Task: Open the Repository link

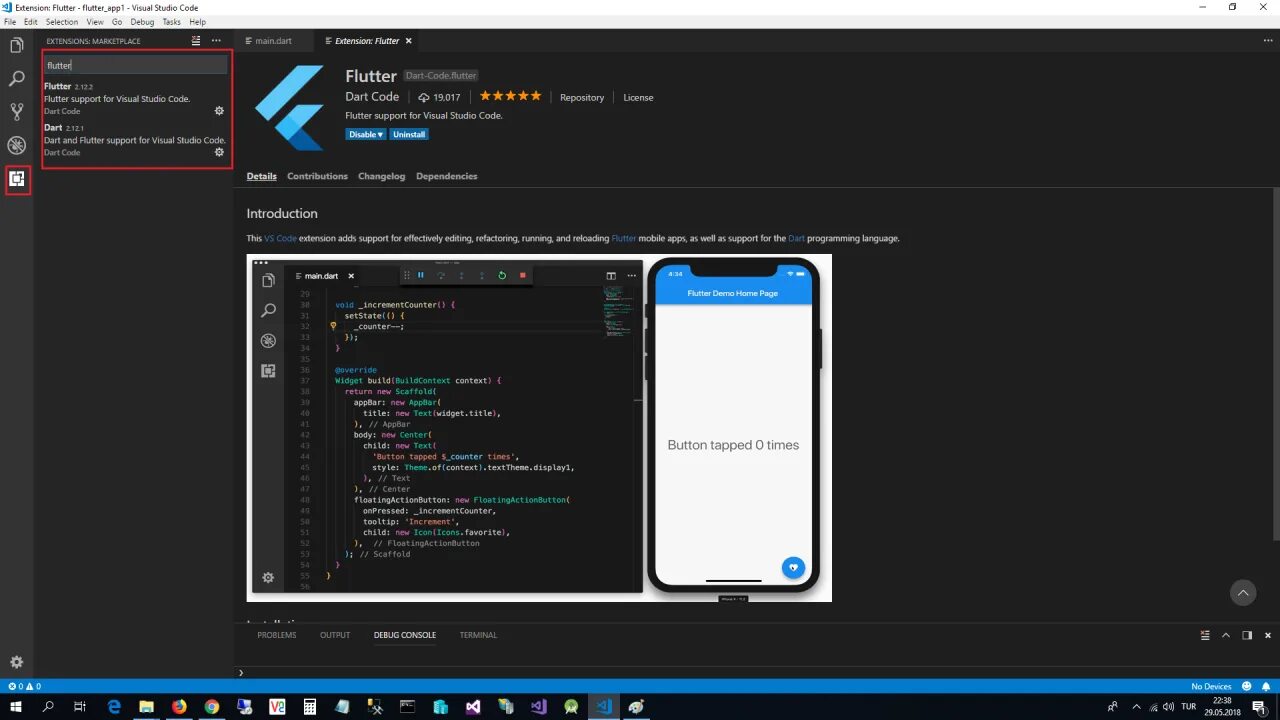Action: coord(582,98)
